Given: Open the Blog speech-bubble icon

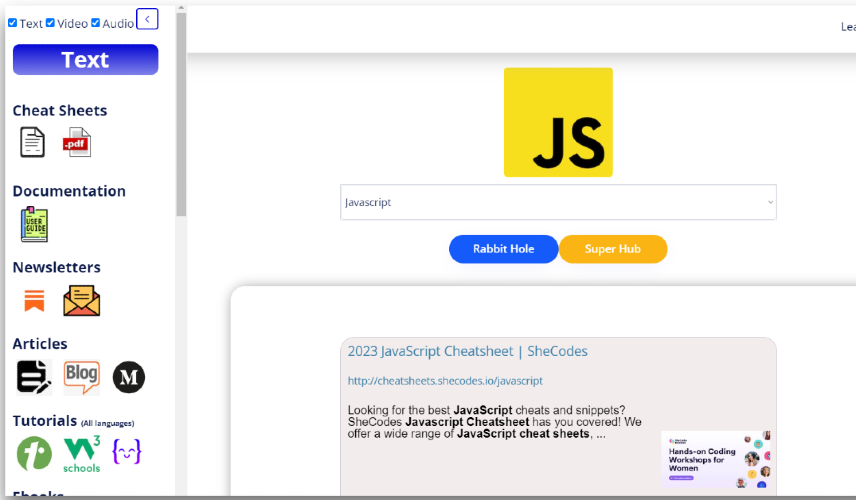Looking at the screenshot, I should (x=81, y=377).
